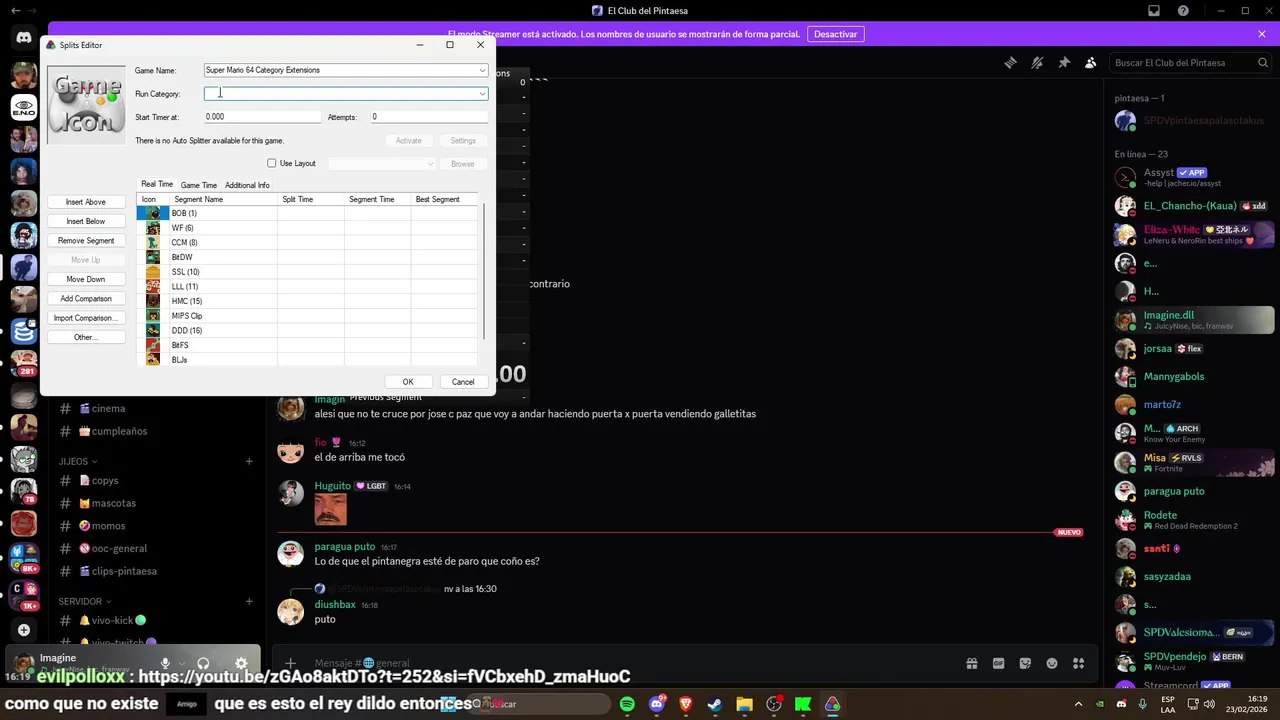Click the notification settings bell icon

(1037, 62)
